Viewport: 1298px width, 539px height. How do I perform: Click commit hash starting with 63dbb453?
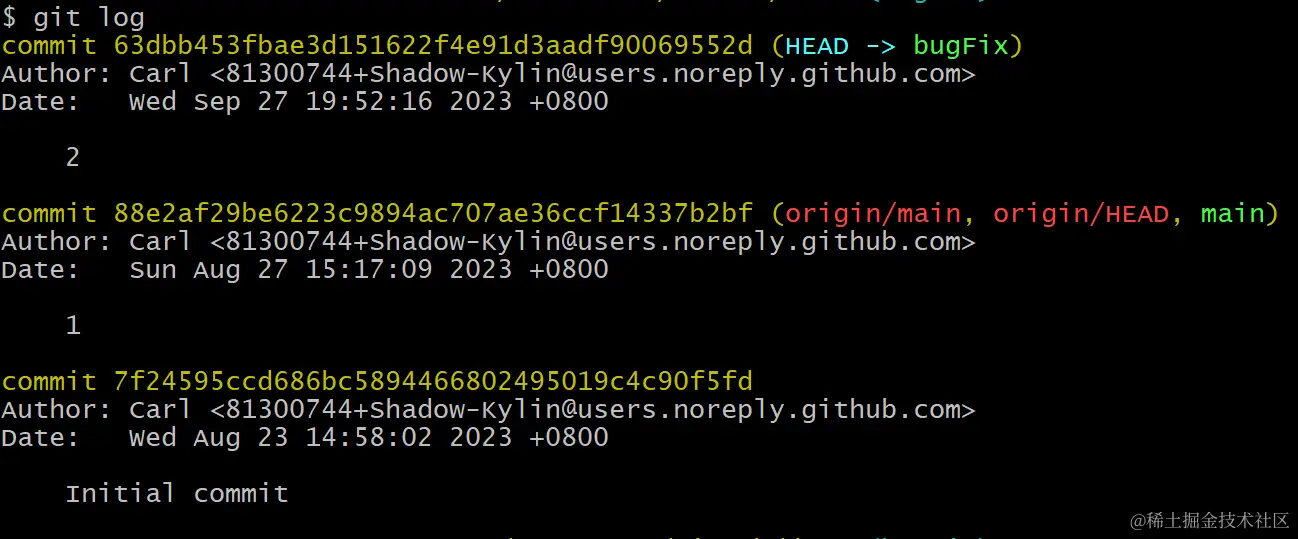pos(433,46)
